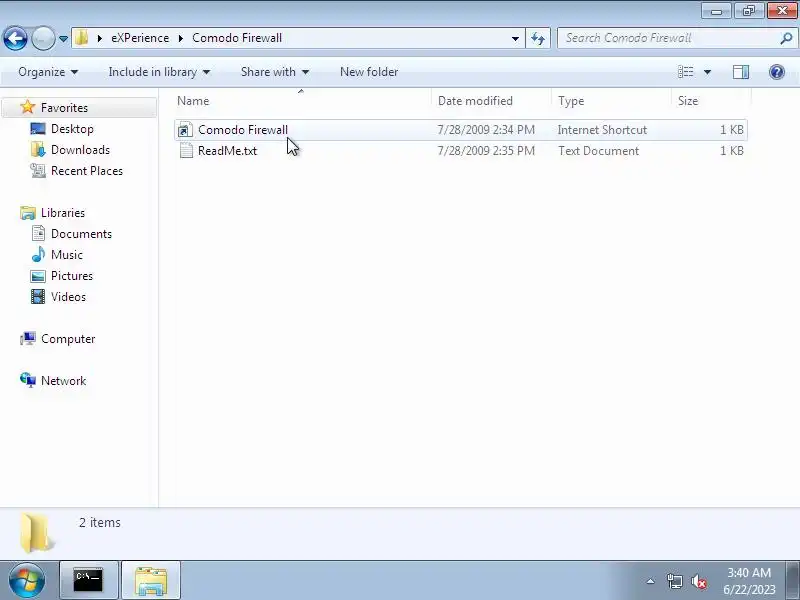Click date 7/28/2009 2:35 PM
The image size is (800, 600).
(486, 151)
